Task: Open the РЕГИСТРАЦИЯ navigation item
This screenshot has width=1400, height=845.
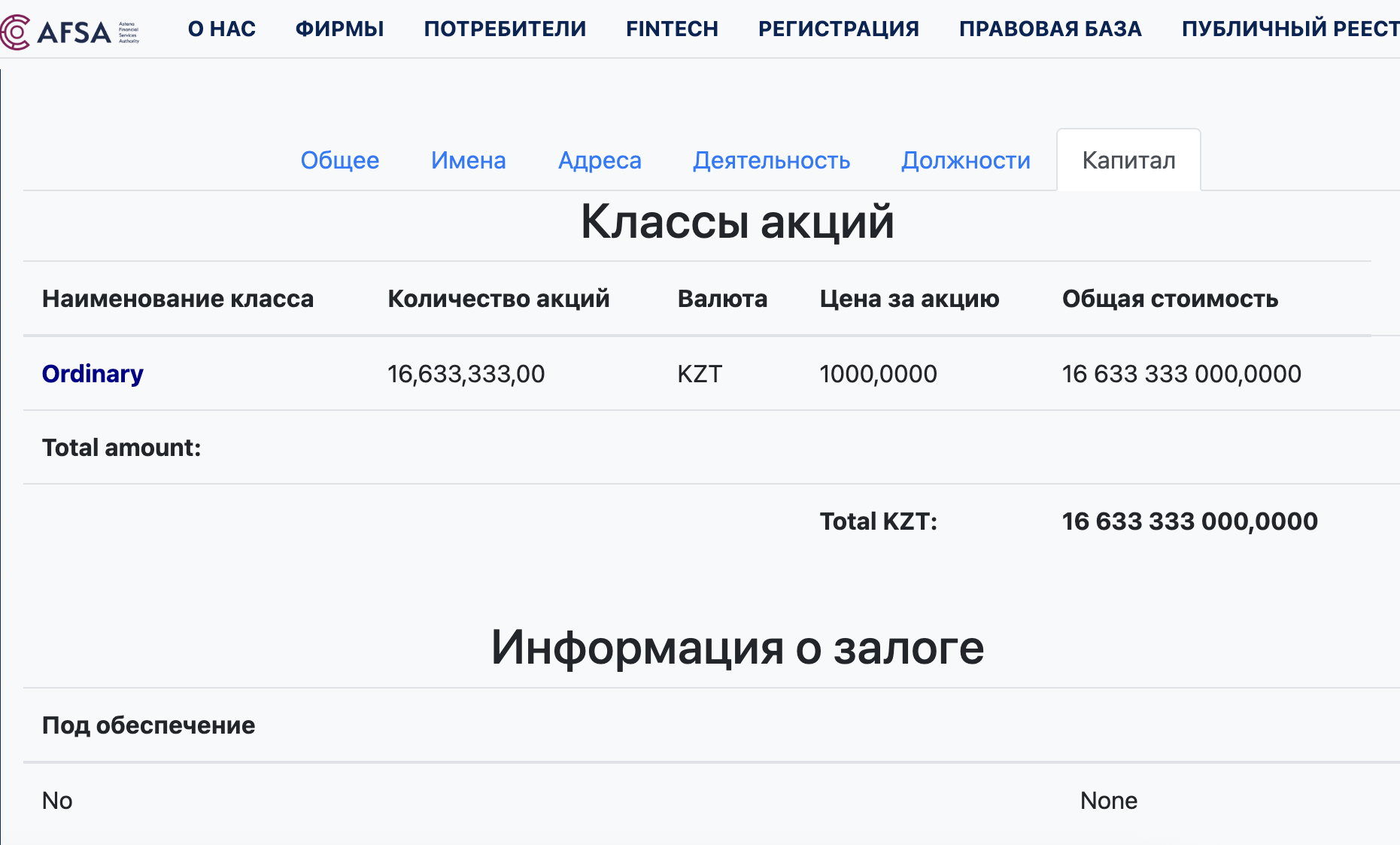Action: (839, 29)
